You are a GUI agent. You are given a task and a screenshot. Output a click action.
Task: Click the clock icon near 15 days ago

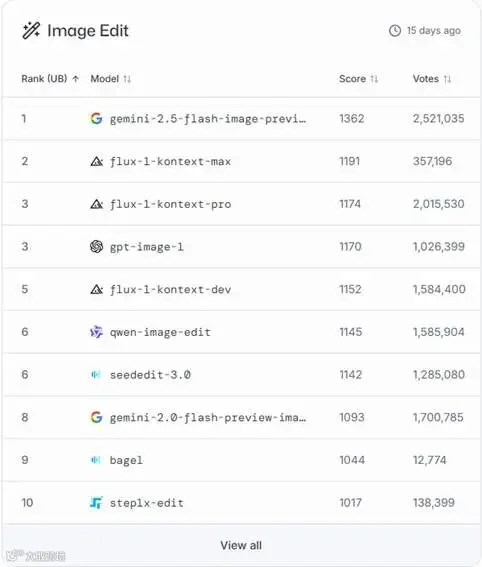click(x=395, y=31)
